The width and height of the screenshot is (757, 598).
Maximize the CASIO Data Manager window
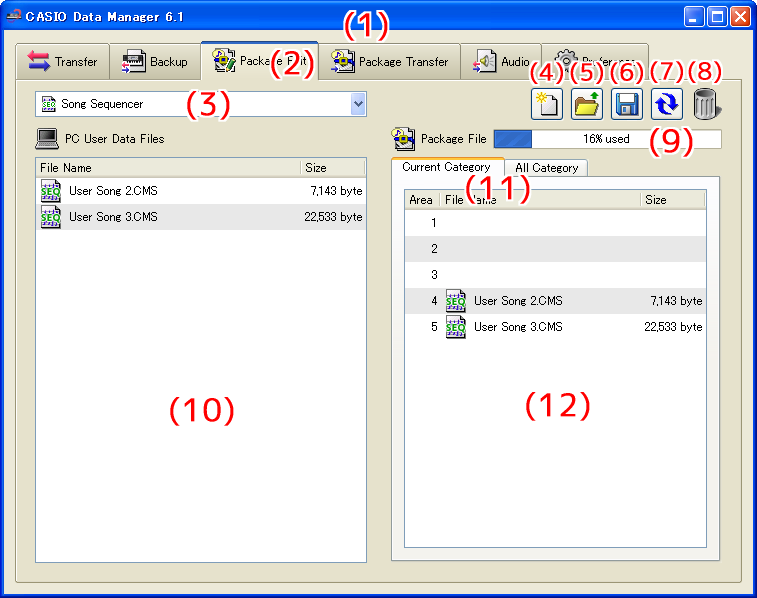[x=717, y=17]
